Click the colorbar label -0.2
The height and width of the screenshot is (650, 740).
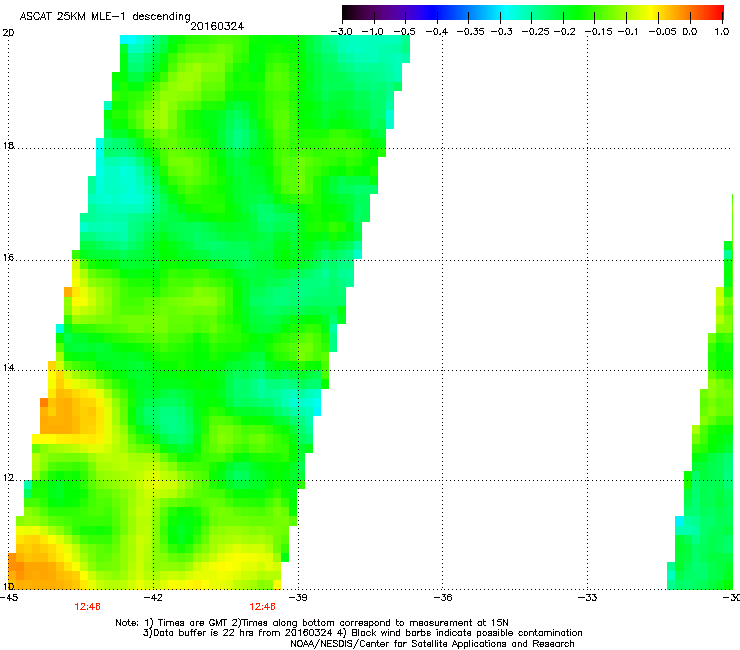(x=564, y=32)
